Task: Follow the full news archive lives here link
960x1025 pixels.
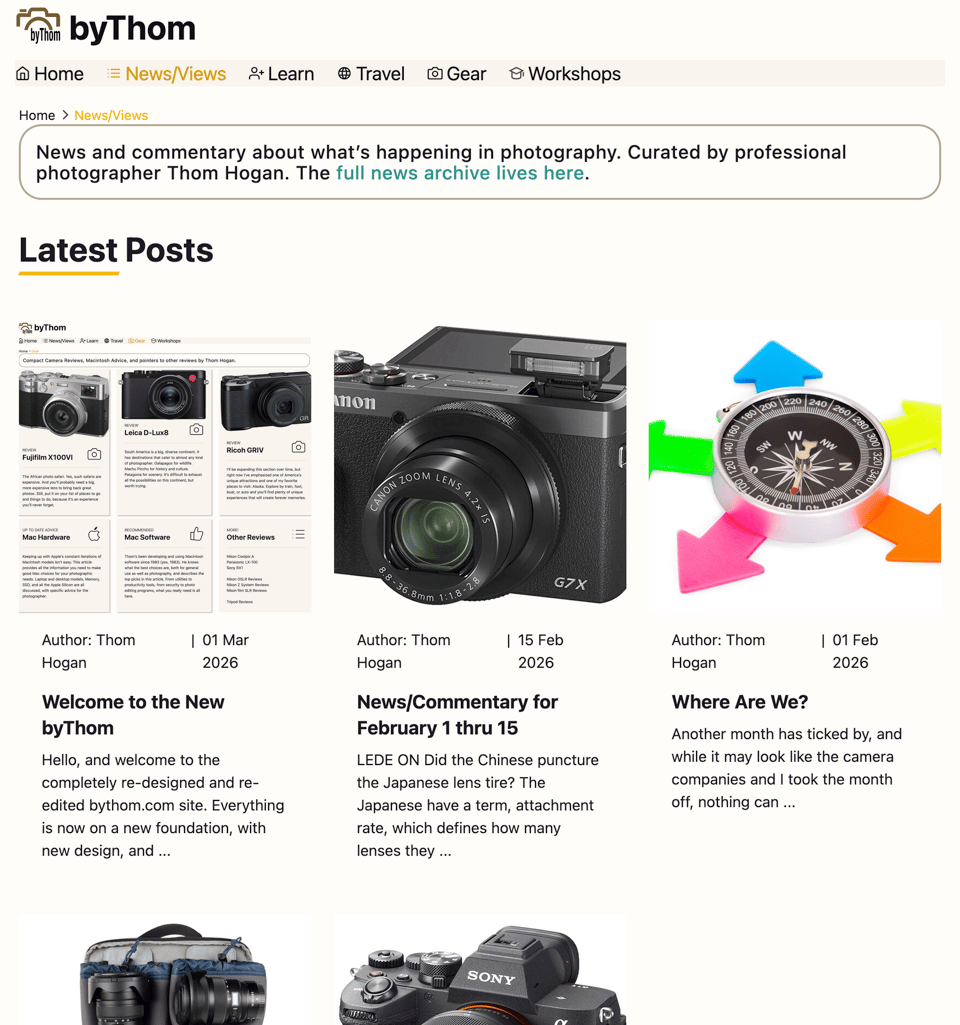Action: click(460, 173)
